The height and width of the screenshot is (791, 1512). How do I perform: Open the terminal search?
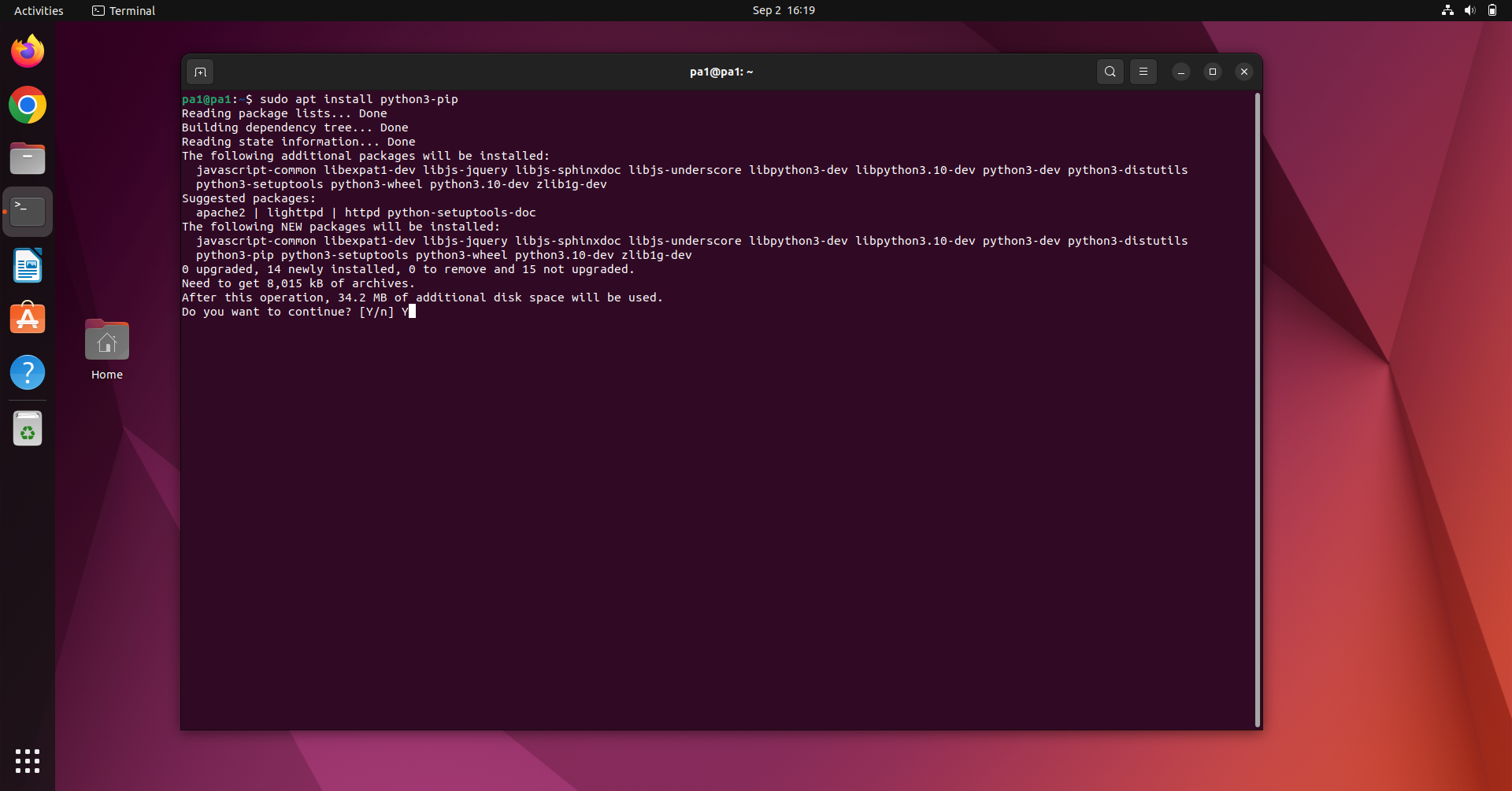[1110, 72]
